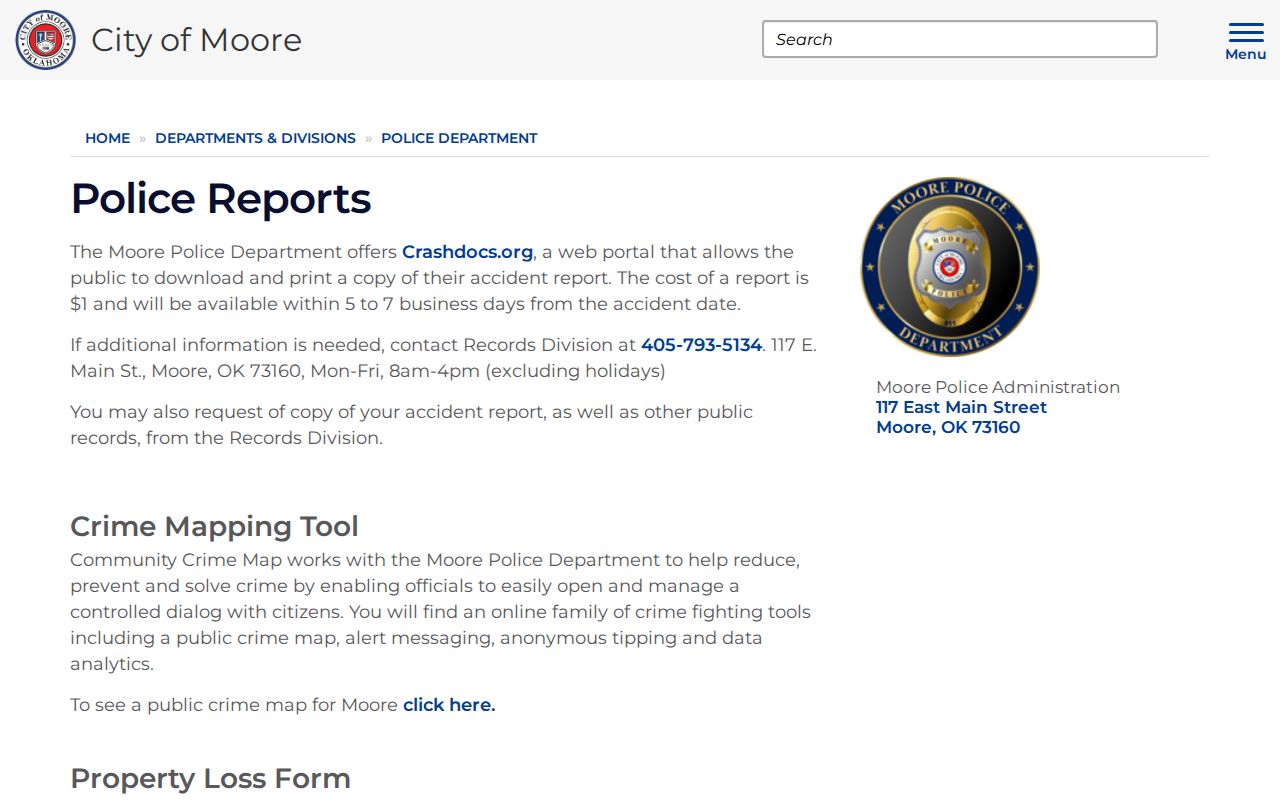Call Records Division number 405-793-5134

pos(701,345)
